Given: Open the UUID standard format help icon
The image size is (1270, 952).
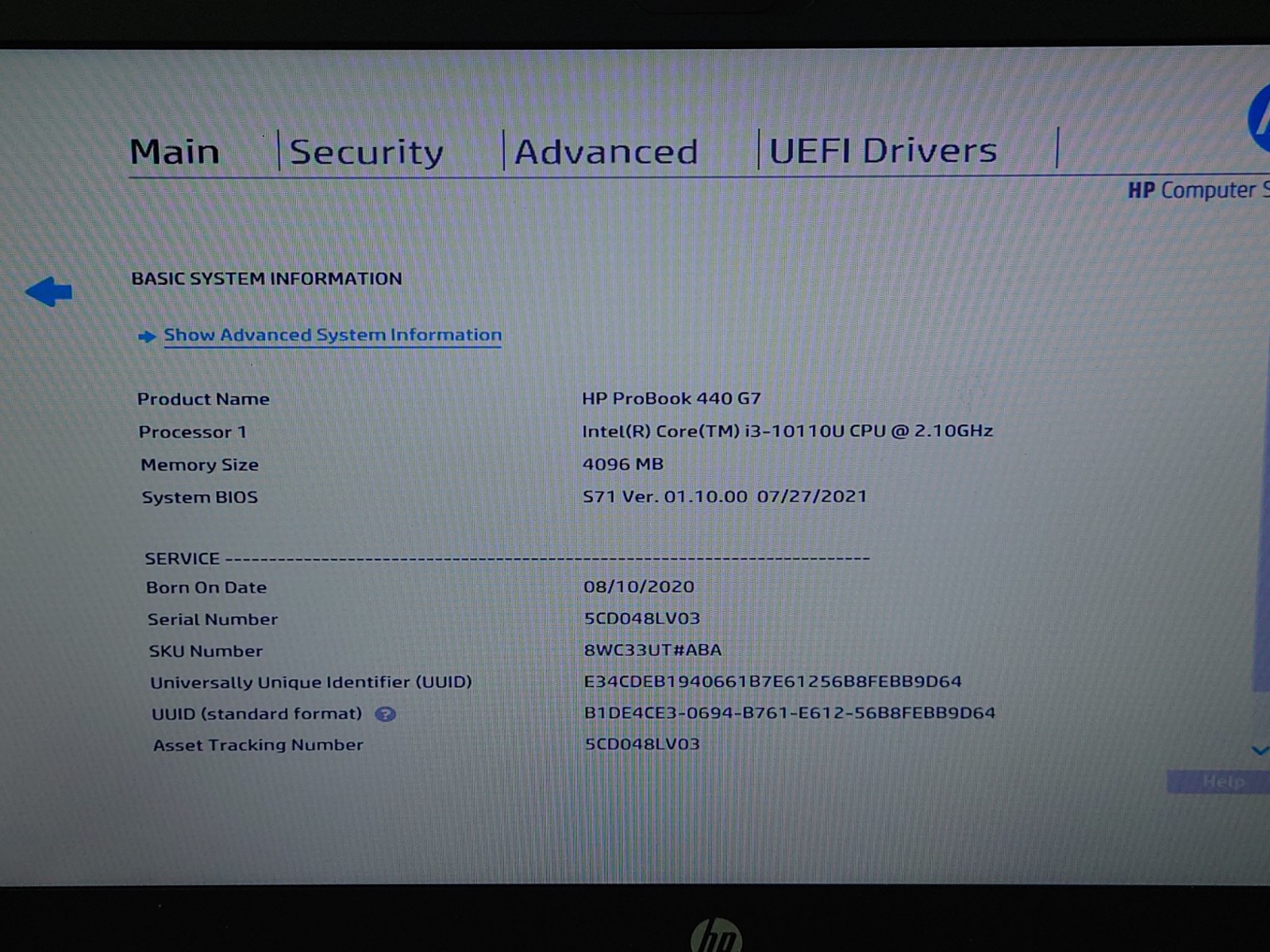Looking at the screenshot, I should coord(385,714).
